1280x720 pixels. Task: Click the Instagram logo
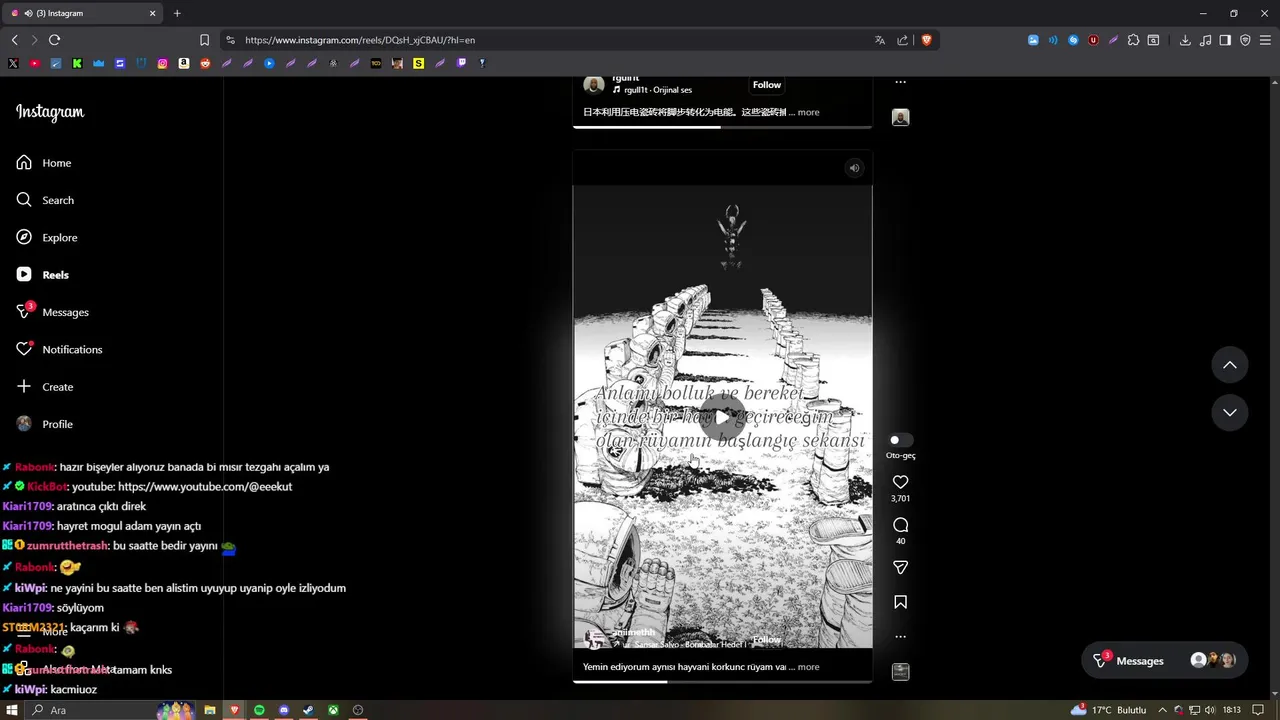(50, 112)
